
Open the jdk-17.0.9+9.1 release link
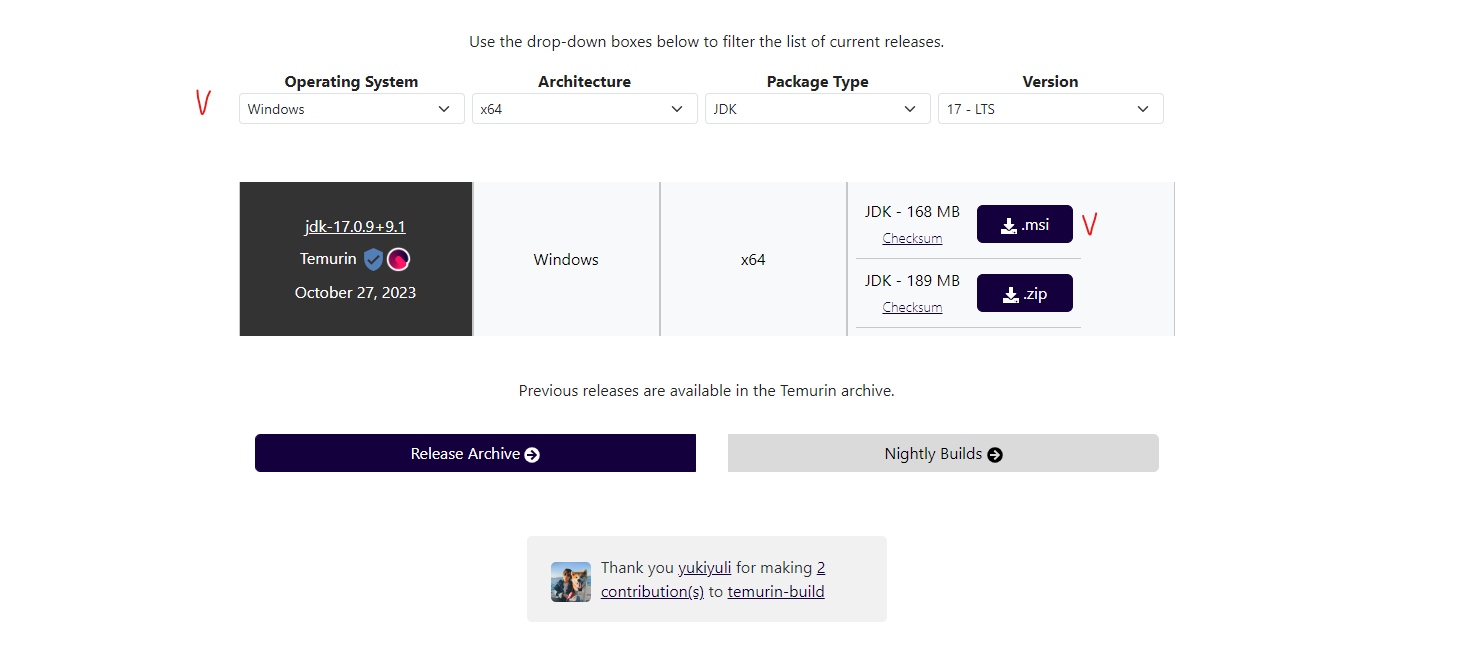pyautogui.click(x=355, y=226)
